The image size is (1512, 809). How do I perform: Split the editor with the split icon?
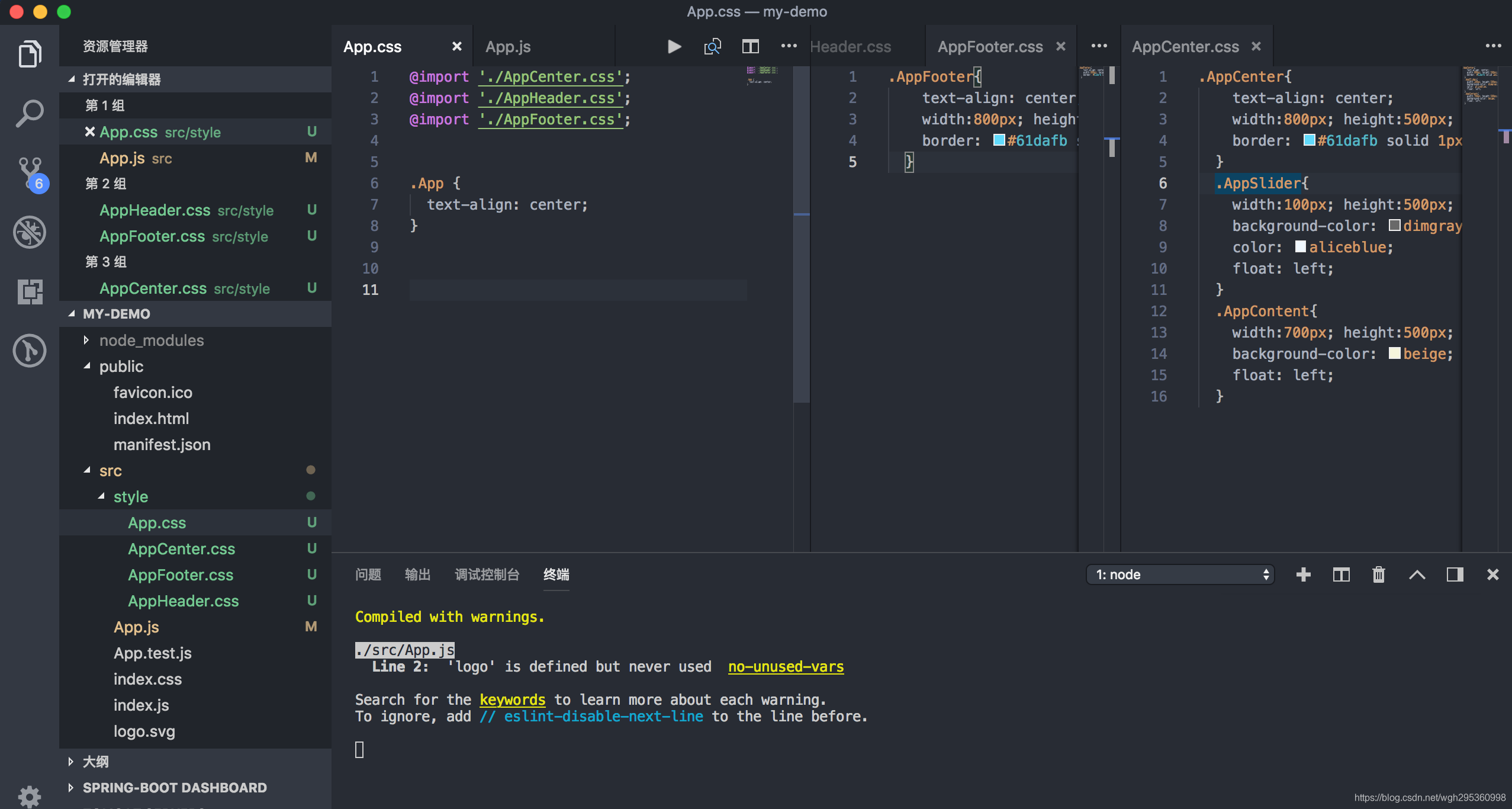pos(750,46)
